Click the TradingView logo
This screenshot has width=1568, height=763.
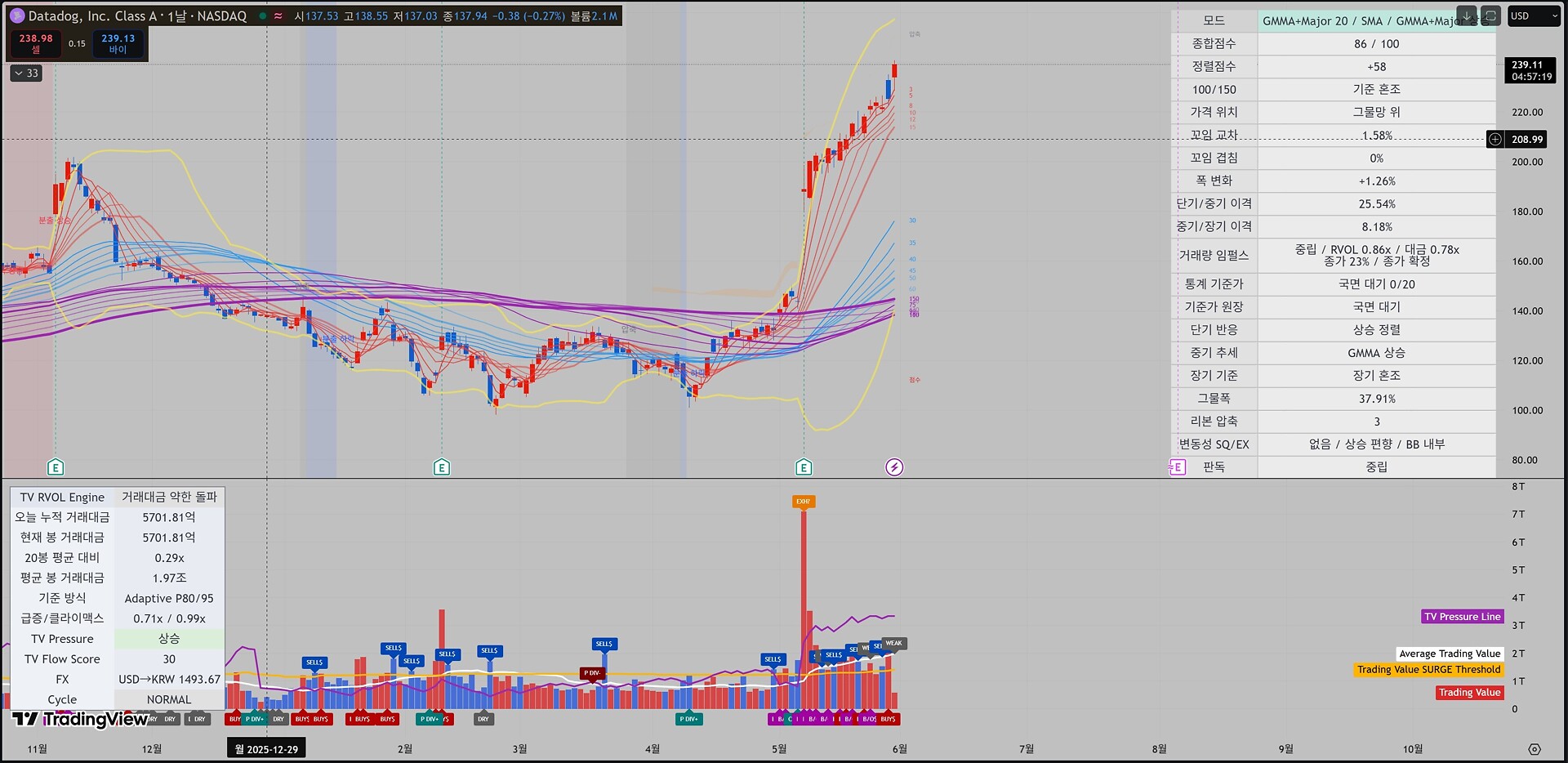coord(80,719)
